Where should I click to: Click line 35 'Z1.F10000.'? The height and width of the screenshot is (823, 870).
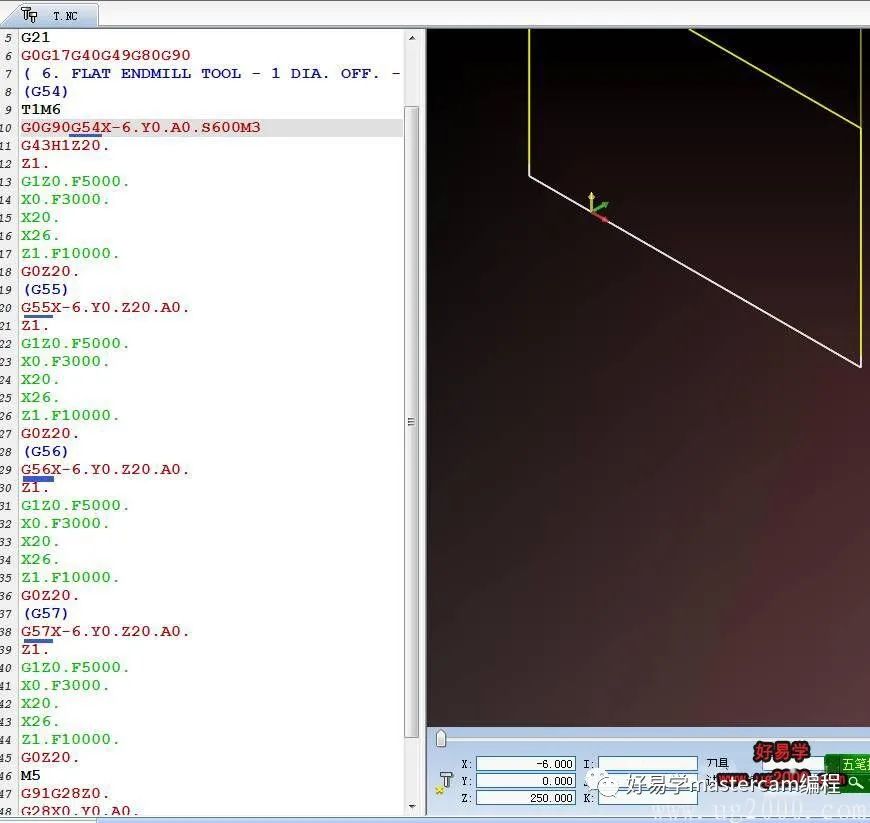[x=70, y=577]
